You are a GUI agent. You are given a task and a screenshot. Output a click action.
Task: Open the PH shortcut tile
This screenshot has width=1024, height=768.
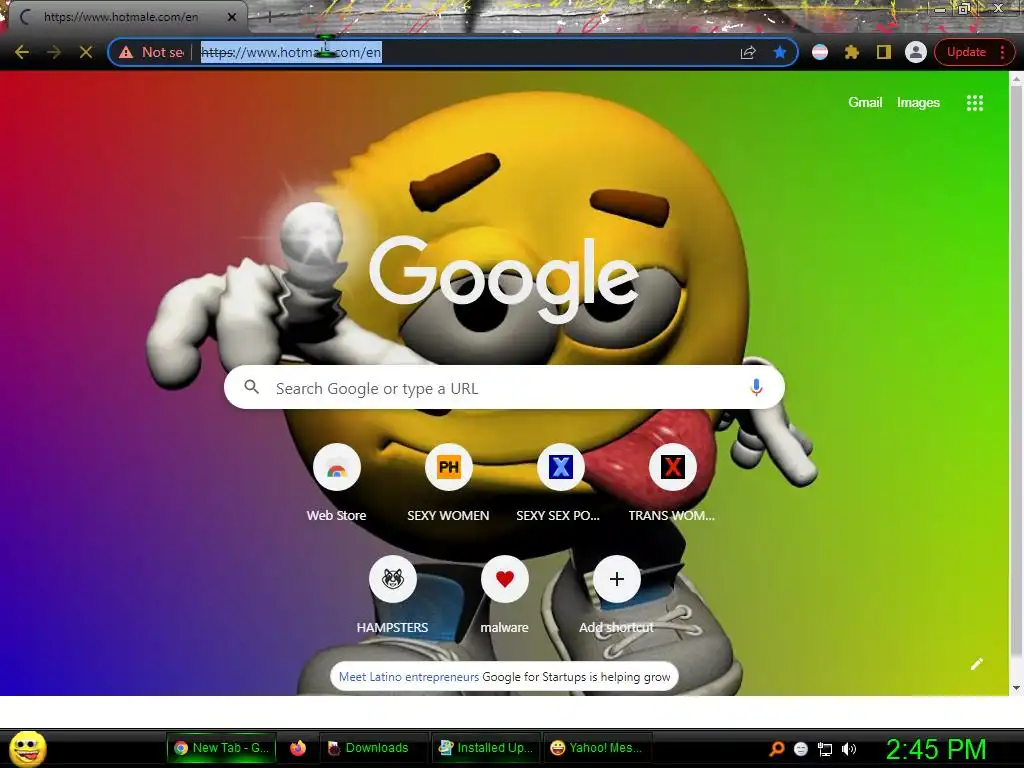tap(448, 484)
